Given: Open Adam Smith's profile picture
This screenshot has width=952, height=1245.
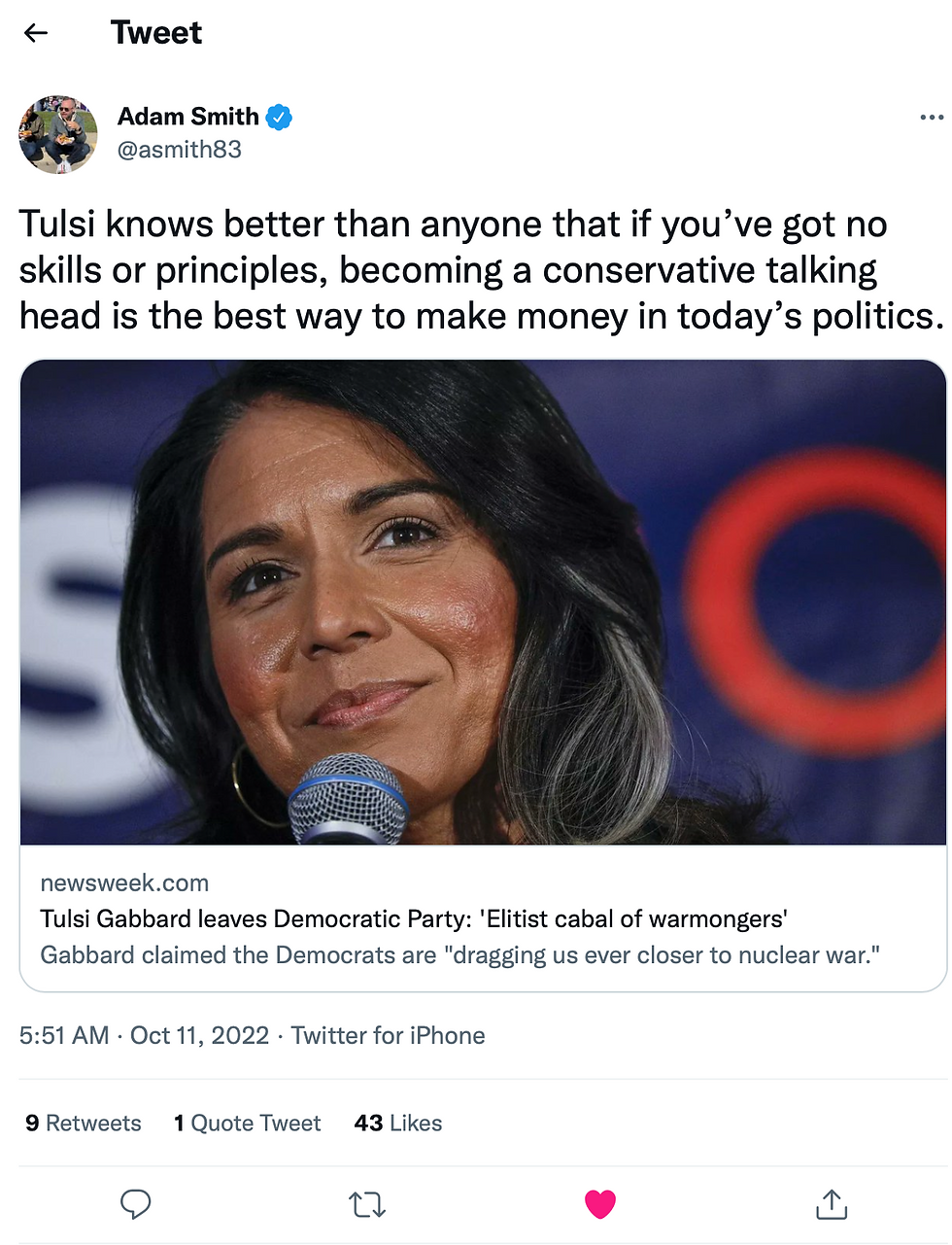Looking at the screenshot, I should (x=58, y=134).
